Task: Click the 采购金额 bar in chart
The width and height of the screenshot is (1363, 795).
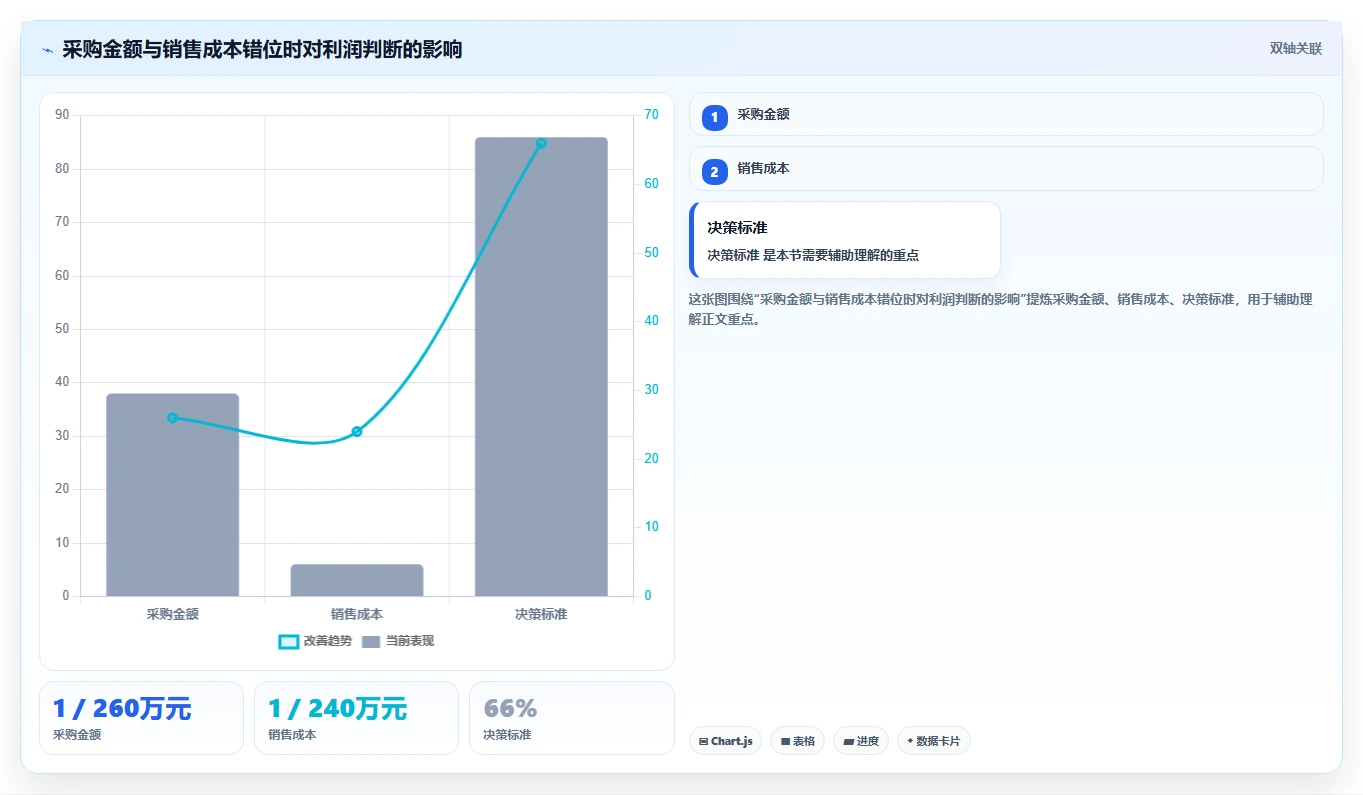Action: (x=172, y=495)
